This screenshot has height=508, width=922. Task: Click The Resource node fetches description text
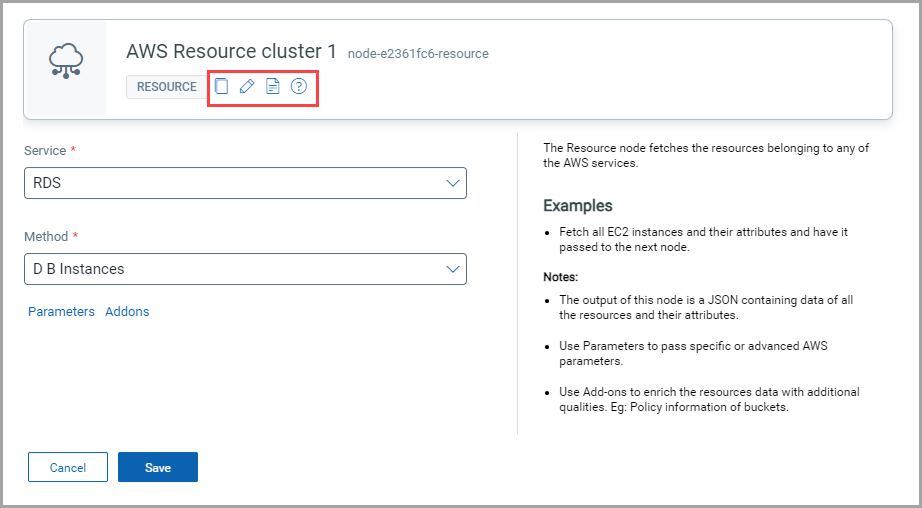[x=706, y=155]
